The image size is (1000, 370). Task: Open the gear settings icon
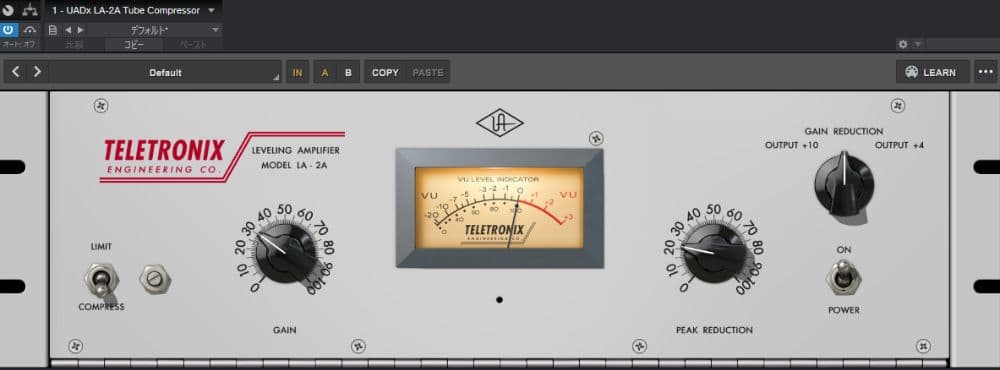coord(902,44)
